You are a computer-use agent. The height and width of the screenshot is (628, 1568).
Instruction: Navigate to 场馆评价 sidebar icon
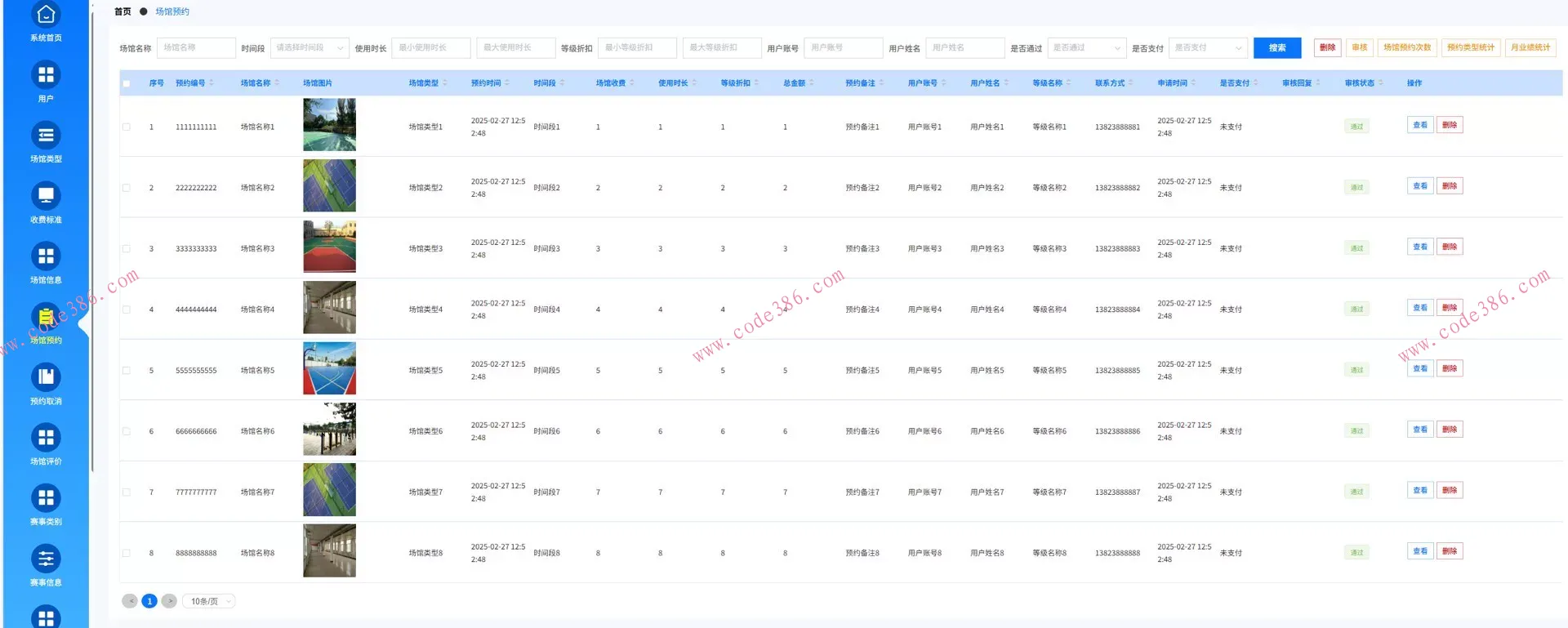click(46, 438)
